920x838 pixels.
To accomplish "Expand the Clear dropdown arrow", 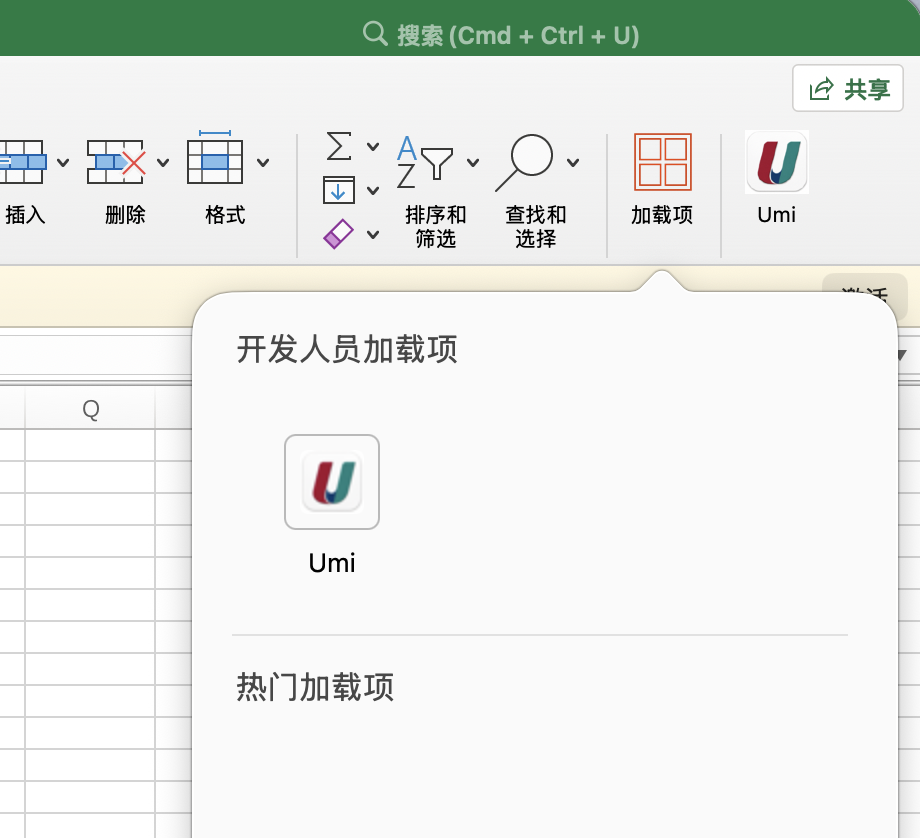I will point(373,235).
